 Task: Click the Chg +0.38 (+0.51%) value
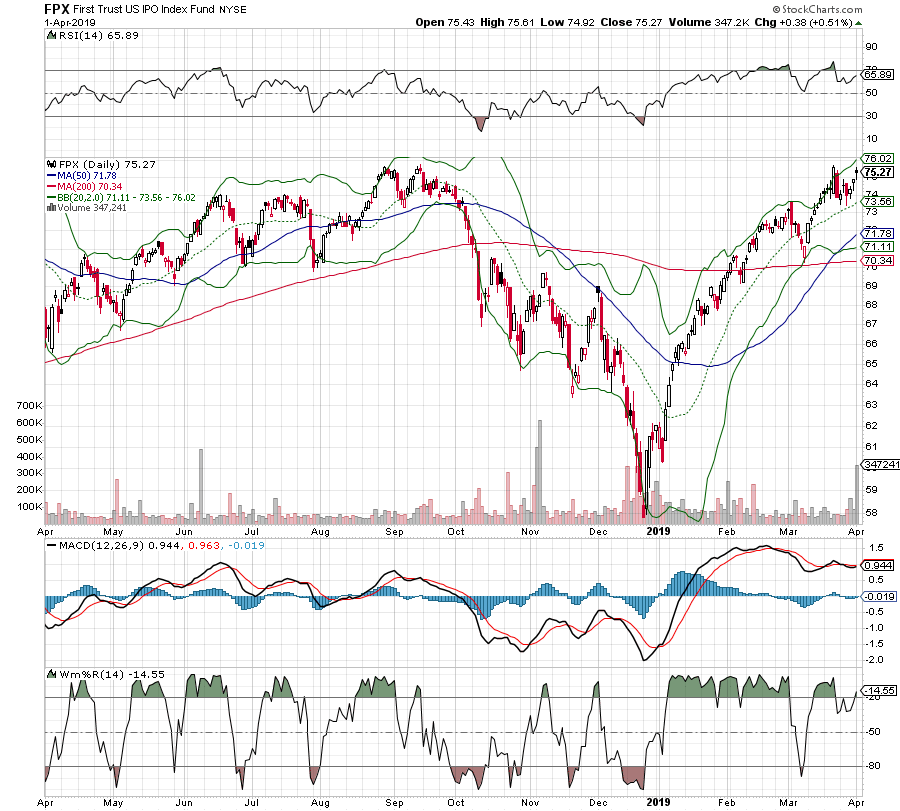(804, 22)
